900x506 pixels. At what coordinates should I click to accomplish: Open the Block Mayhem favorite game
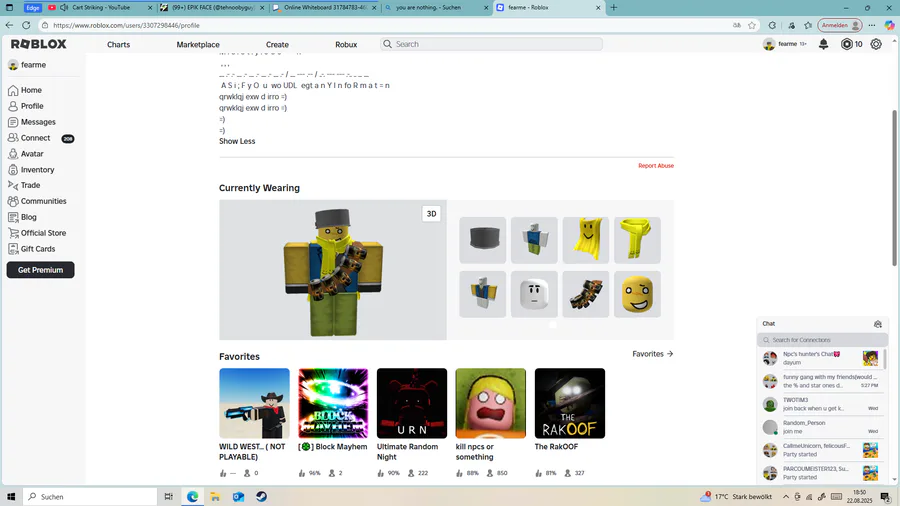point(333,403)
